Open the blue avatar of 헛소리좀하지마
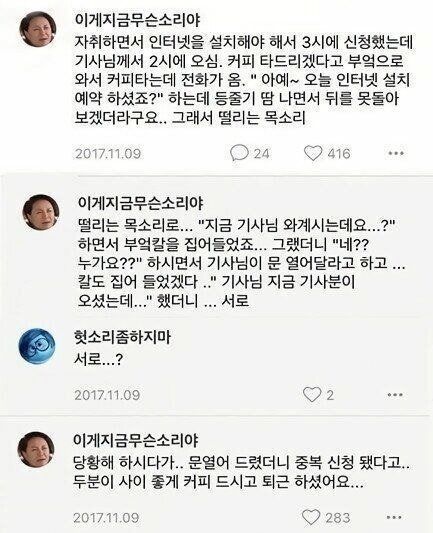Screen dimensions: 433x533 pyautogui.click(x=37, y=346)
